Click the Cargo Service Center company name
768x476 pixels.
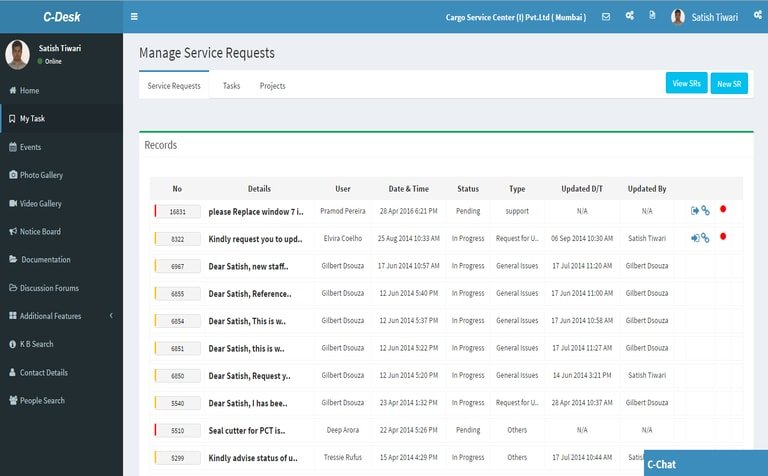click(x=516, y=17)
